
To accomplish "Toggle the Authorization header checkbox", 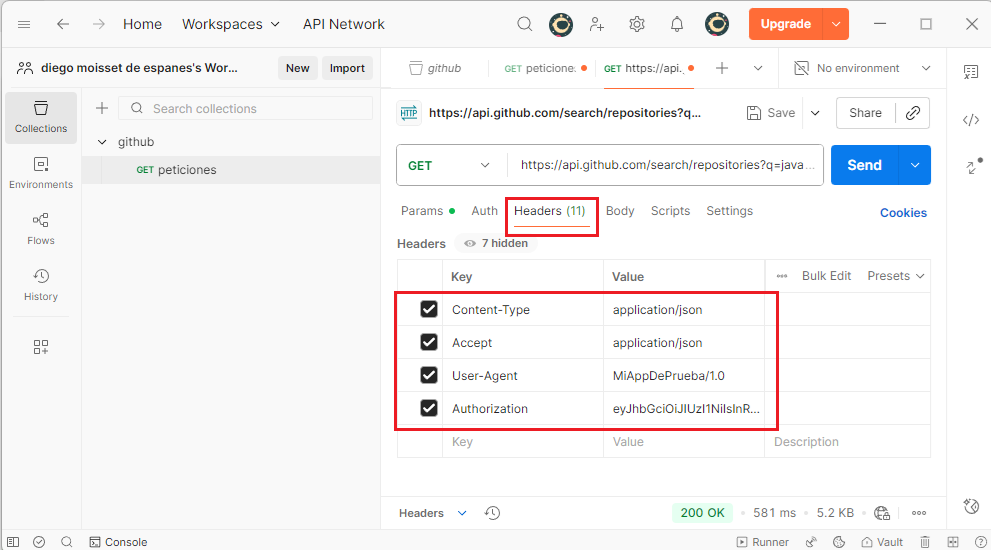I will [429, 408].
